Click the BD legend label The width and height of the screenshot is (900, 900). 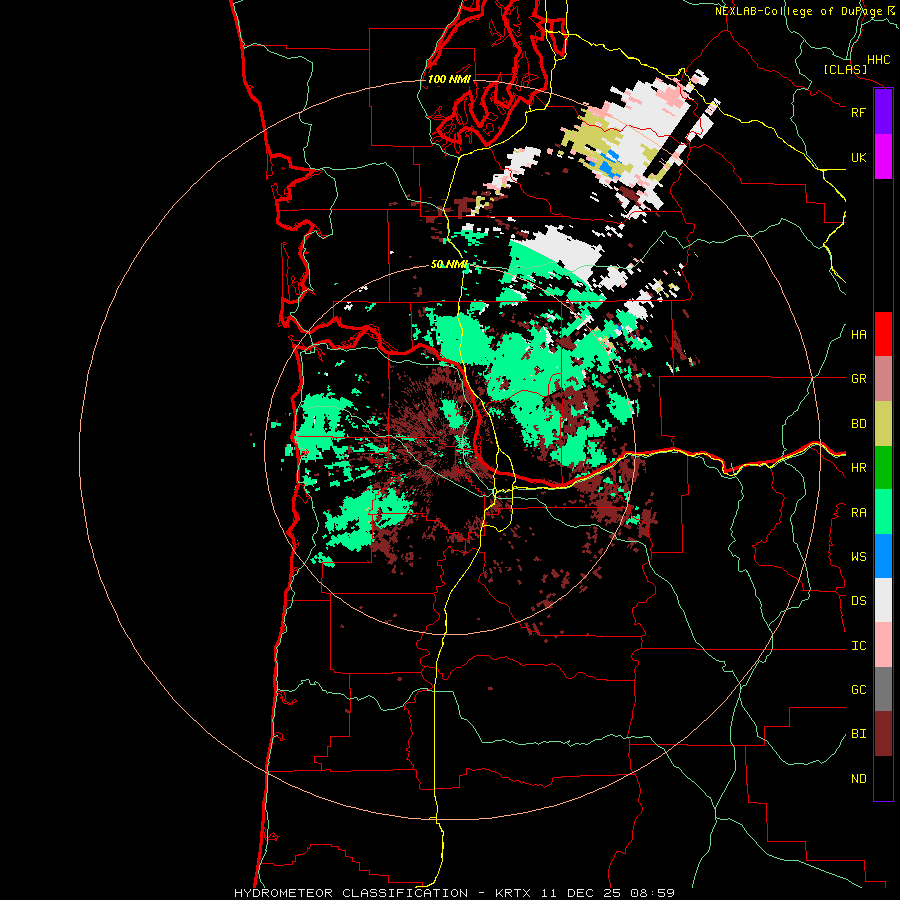tap(858, 424)
